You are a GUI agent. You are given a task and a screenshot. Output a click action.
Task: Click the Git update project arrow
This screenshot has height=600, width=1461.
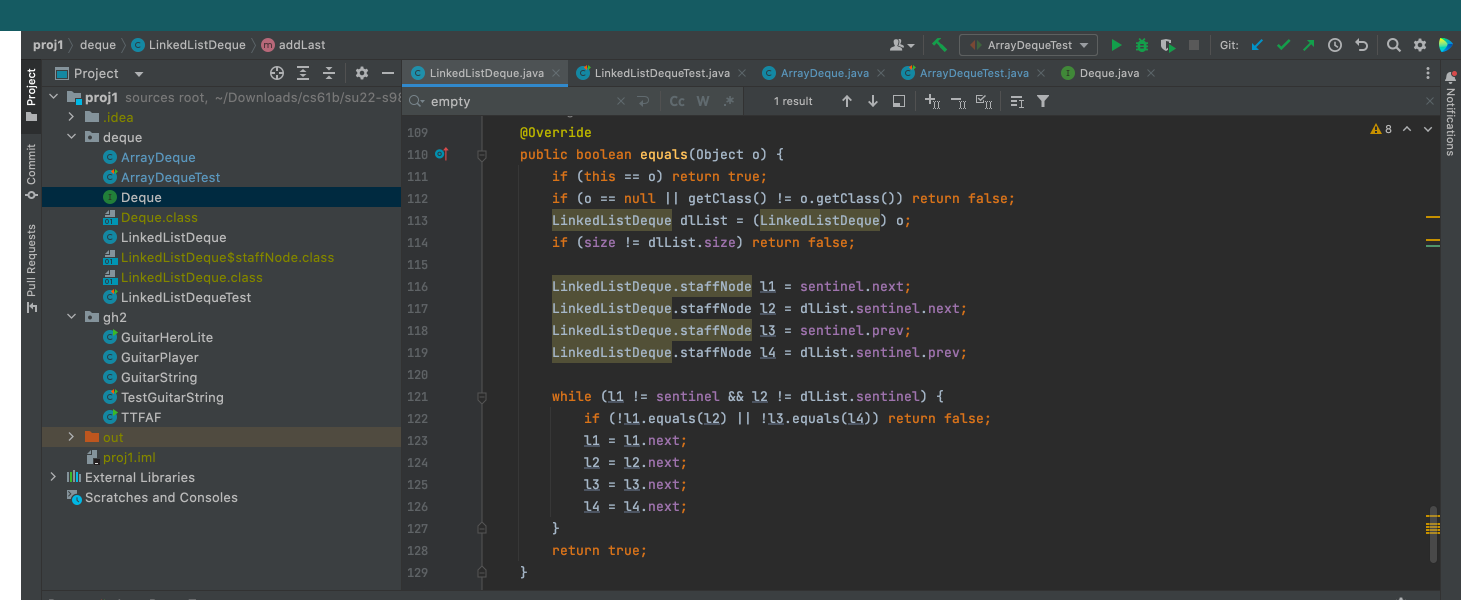coord(1257,45)
